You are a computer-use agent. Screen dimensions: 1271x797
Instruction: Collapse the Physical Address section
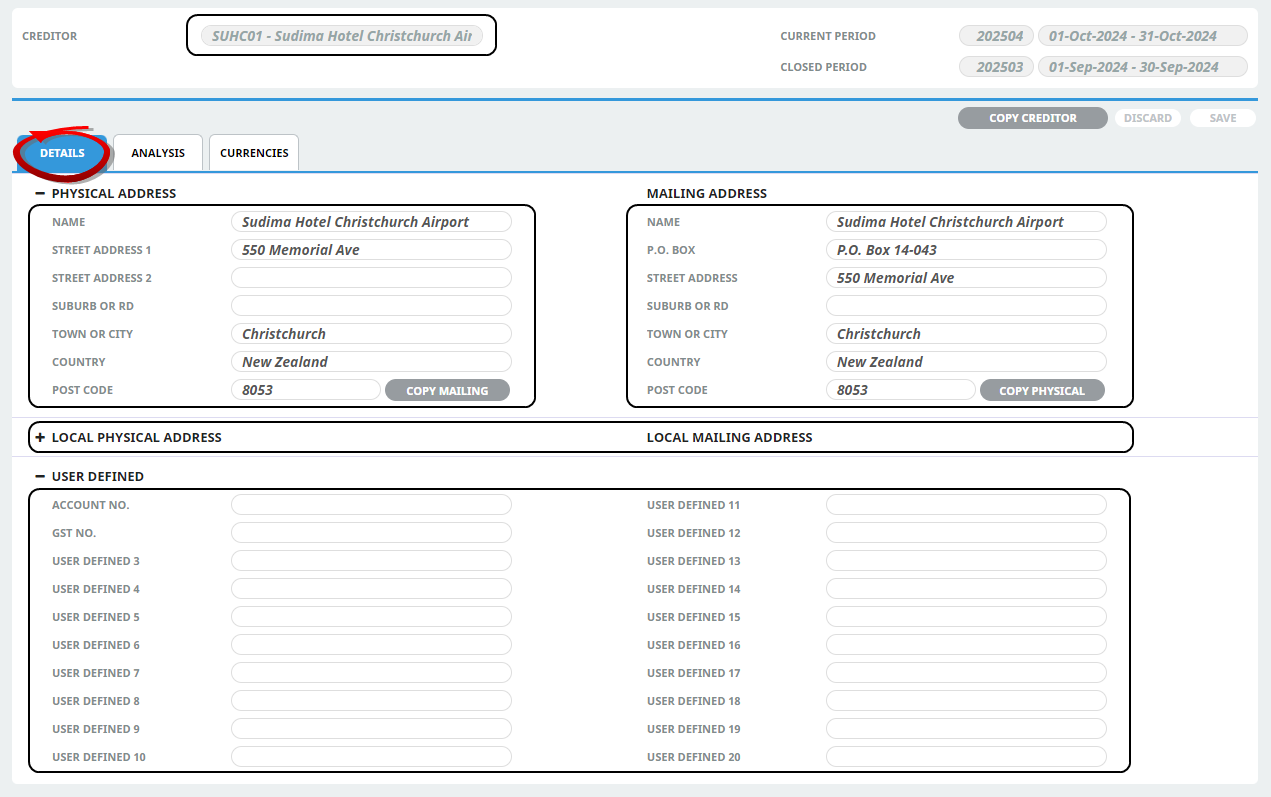coord(40,194)
